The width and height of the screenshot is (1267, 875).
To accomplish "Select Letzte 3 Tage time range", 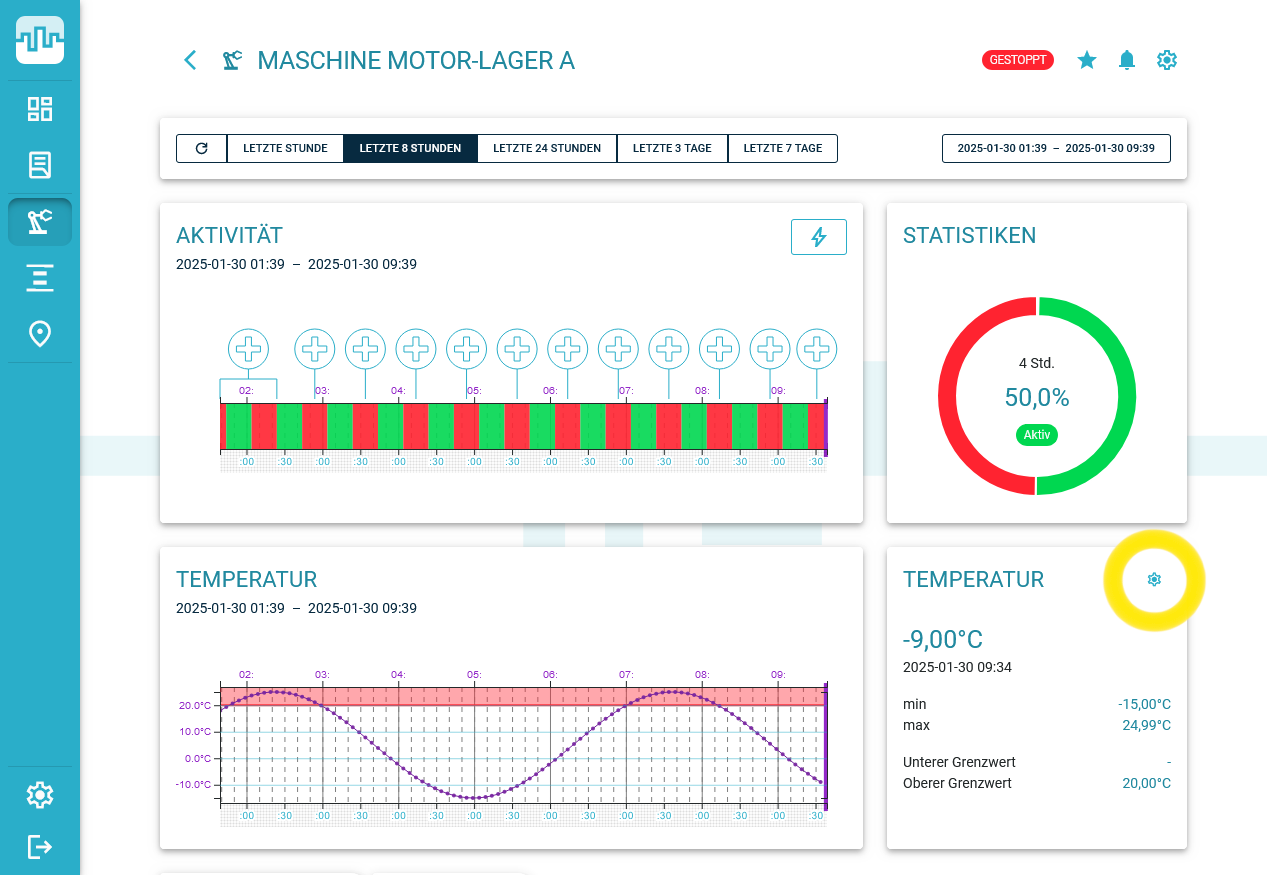I will 672,148.
